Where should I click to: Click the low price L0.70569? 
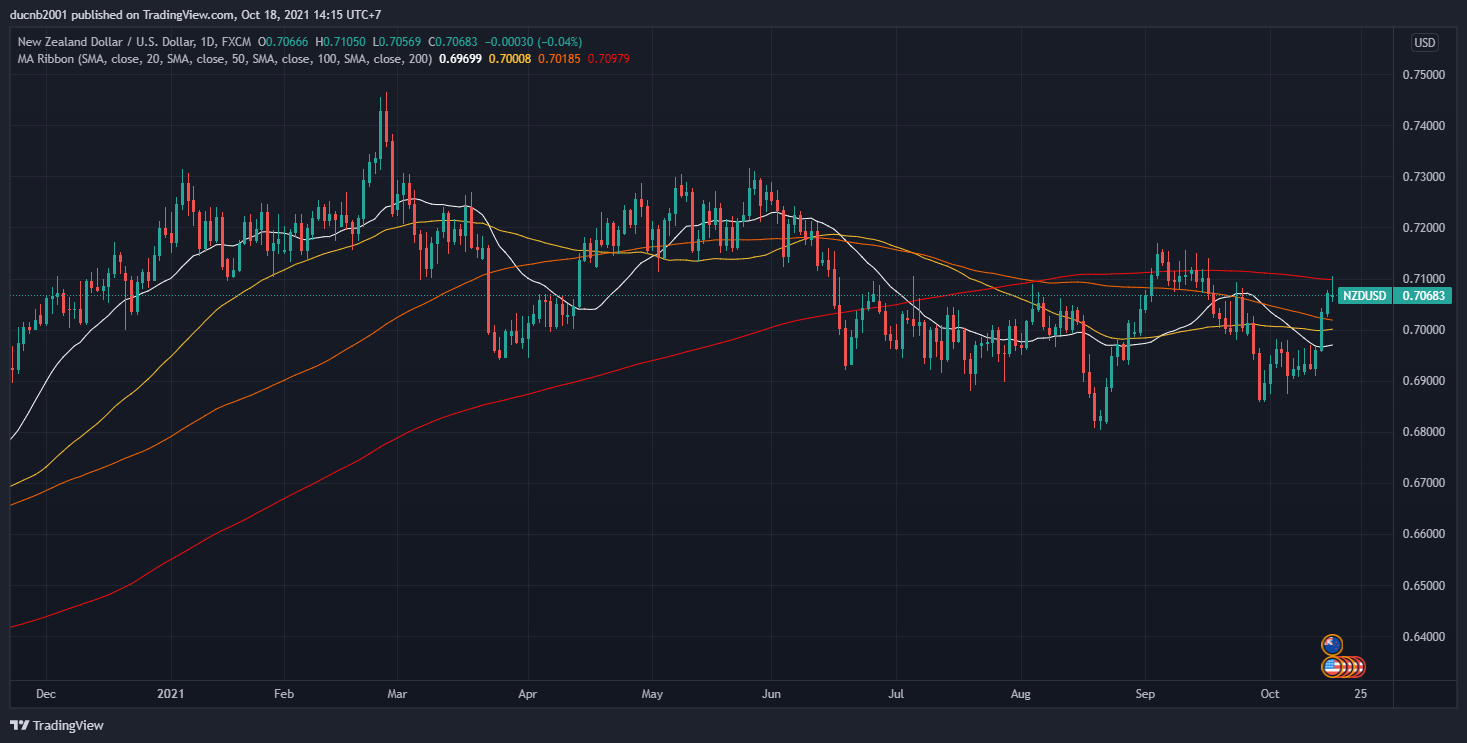coord(398,42)
